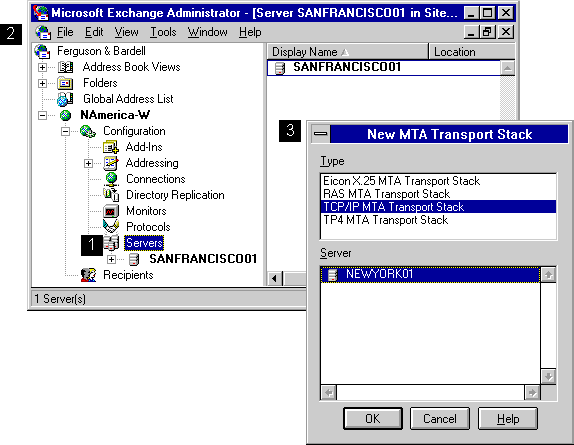574x445 pixels.
Task: Click the right pane scroll up arrow
Action: (x=507, y=68)
